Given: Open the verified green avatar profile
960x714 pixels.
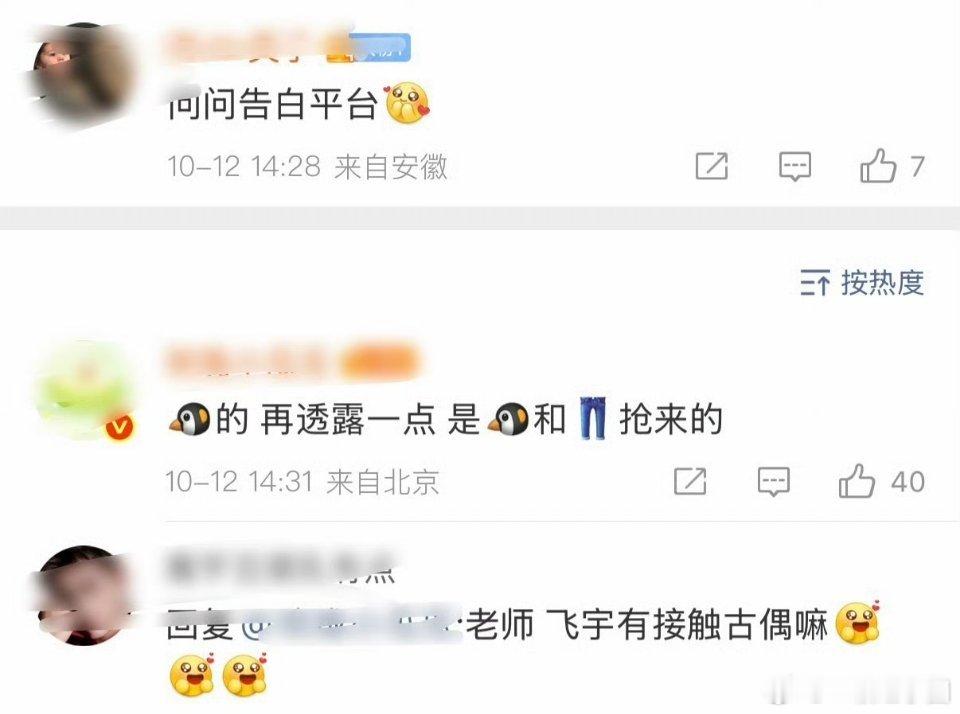Looking at the screenshot, I should coord(84,389).
